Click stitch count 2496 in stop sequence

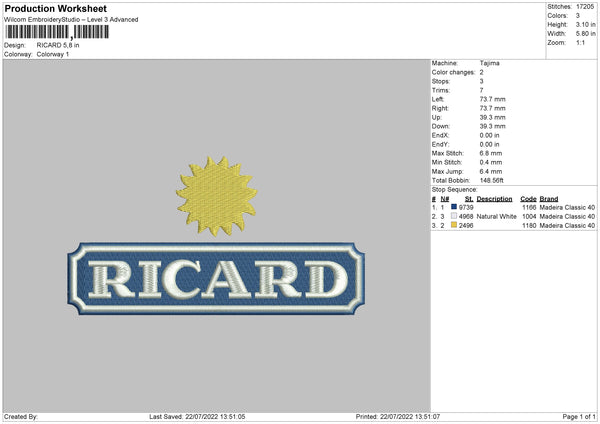tap(466, 226)
